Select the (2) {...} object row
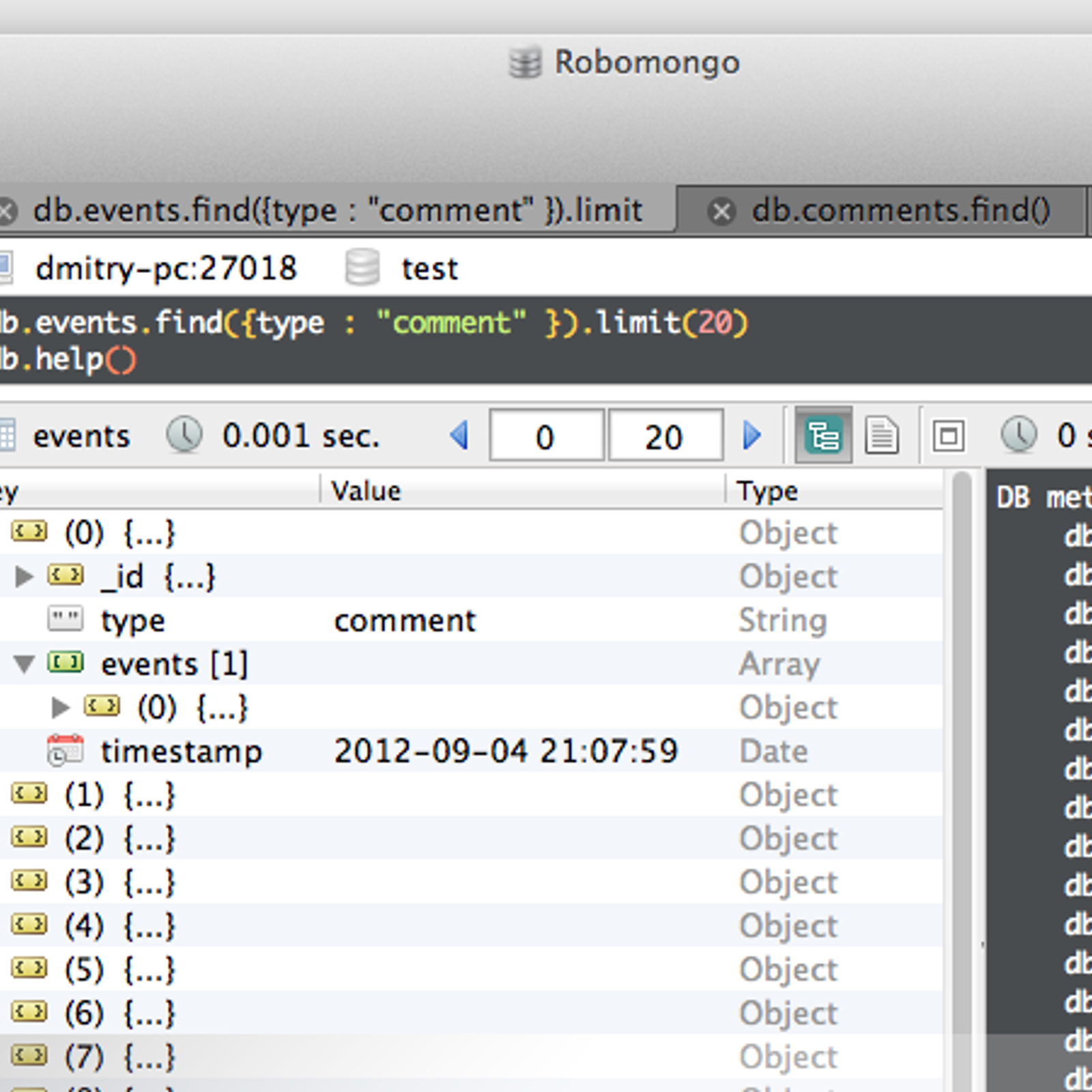1092x1092 pixels. coord(471,838)
